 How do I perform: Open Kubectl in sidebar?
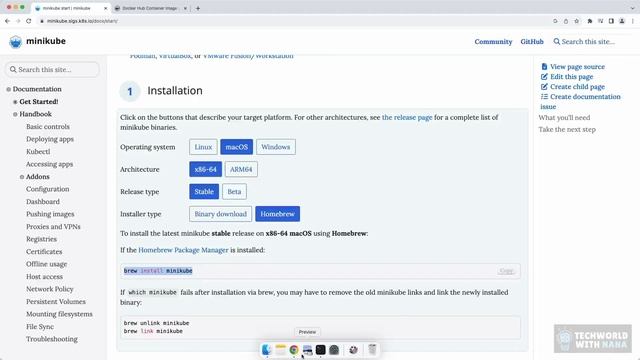click(x=38, y=151)
